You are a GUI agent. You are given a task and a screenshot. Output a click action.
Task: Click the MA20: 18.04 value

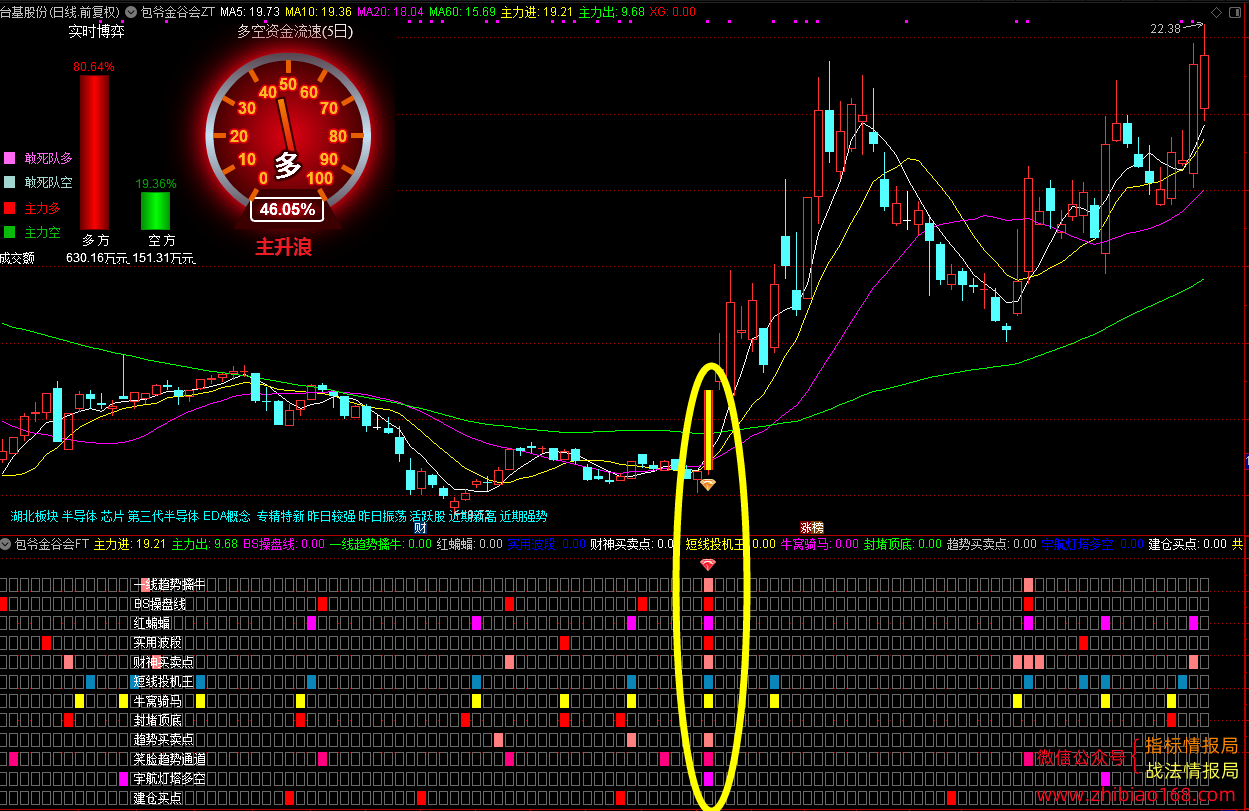pos(390,12)
